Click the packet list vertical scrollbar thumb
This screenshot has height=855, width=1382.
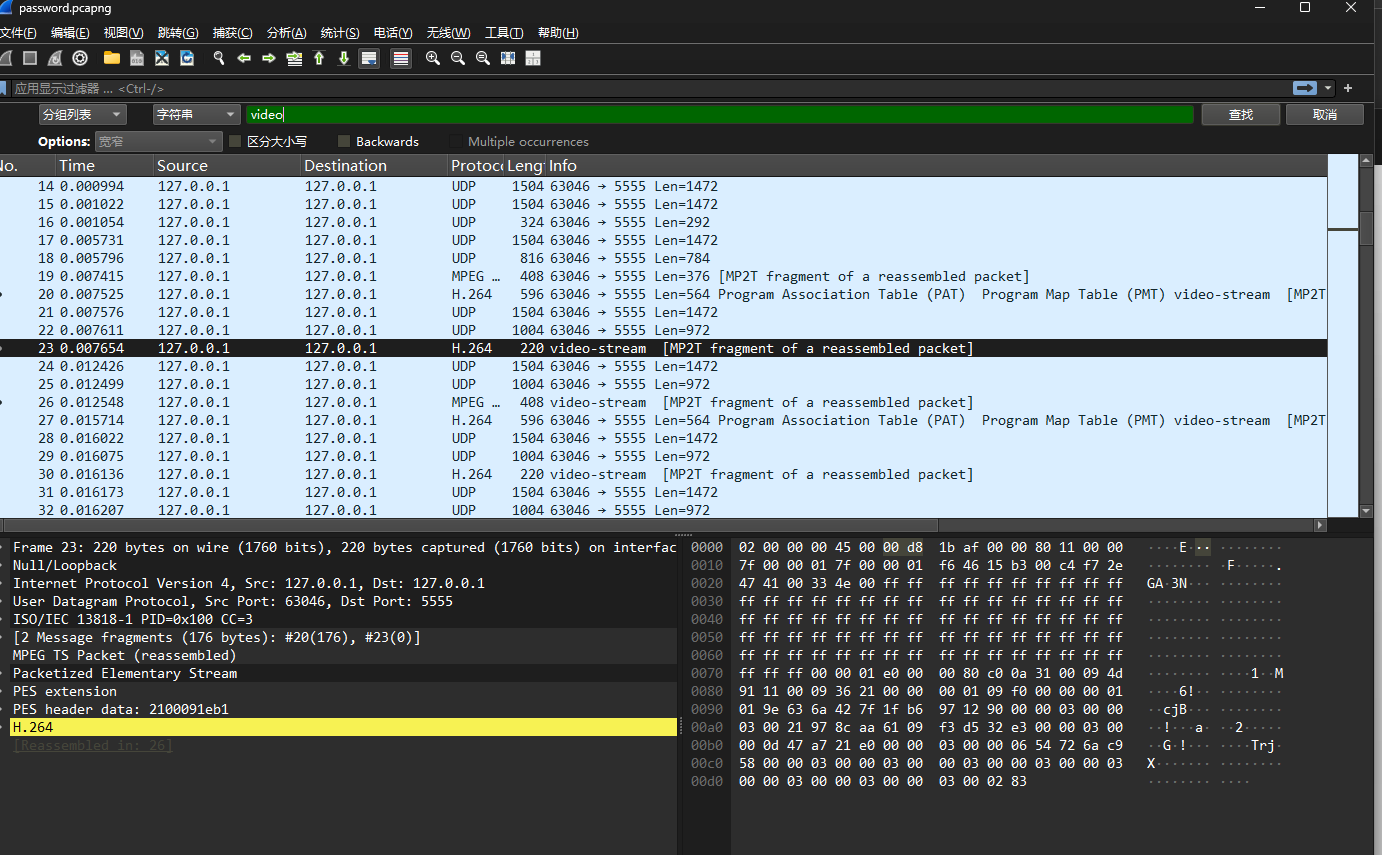[x=1367, y=228]
